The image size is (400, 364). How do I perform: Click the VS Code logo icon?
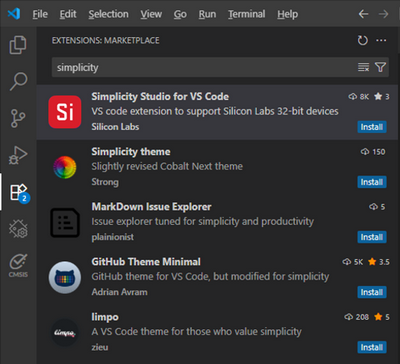(x=14, y=14)
